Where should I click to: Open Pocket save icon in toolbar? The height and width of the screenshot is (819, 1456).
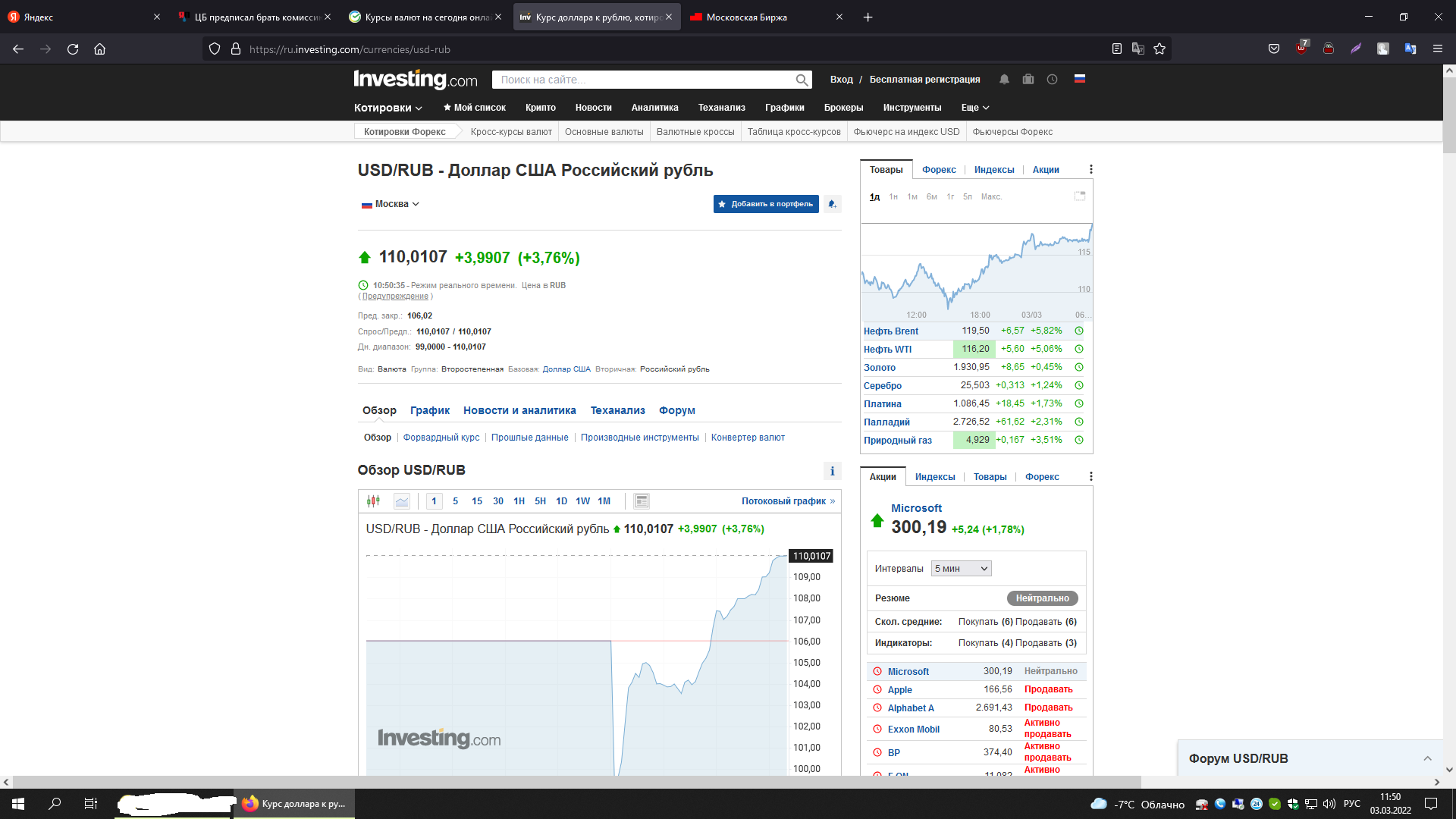click(x=1274, y=49)
